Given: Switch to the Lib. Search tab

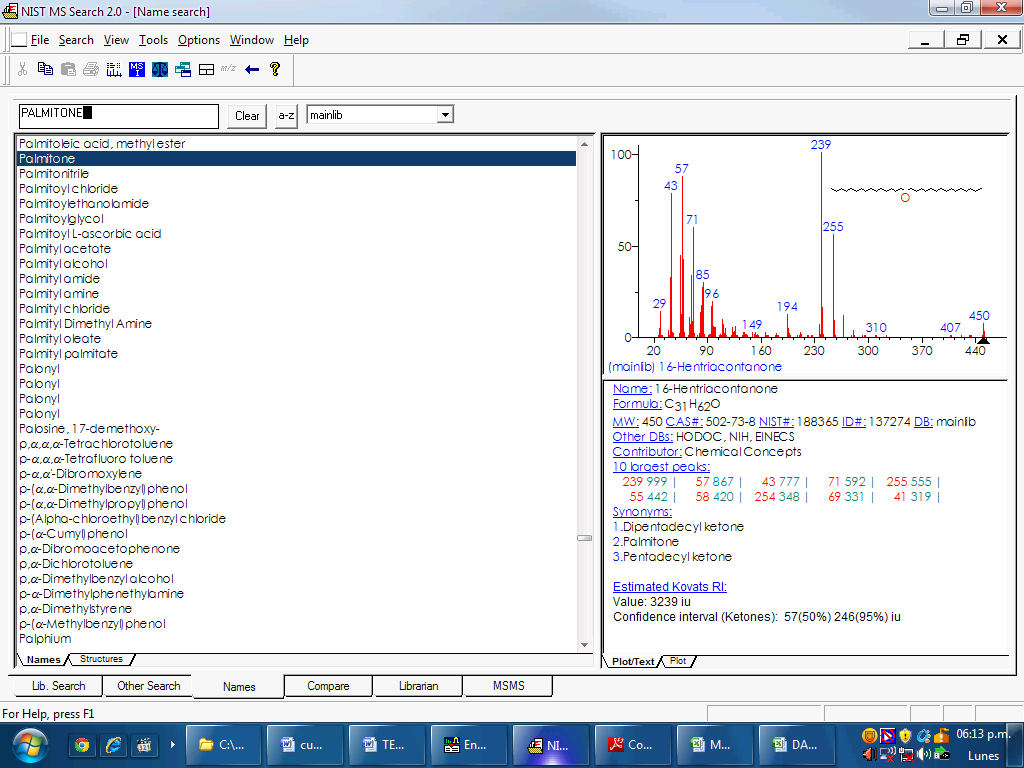Looking at the screenshot, I should click(58, 686).
